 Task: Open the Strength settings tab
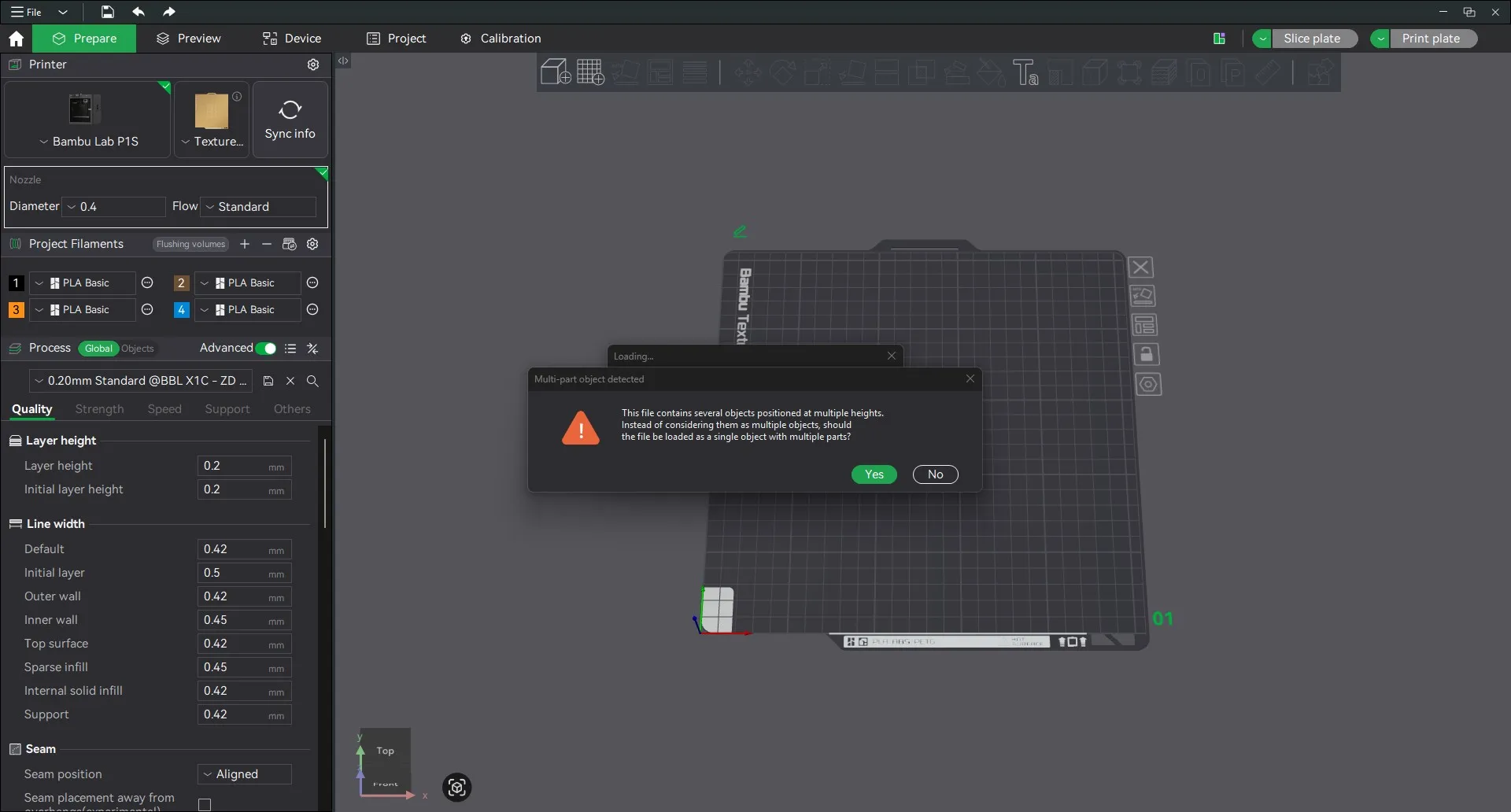coord(100,409)
